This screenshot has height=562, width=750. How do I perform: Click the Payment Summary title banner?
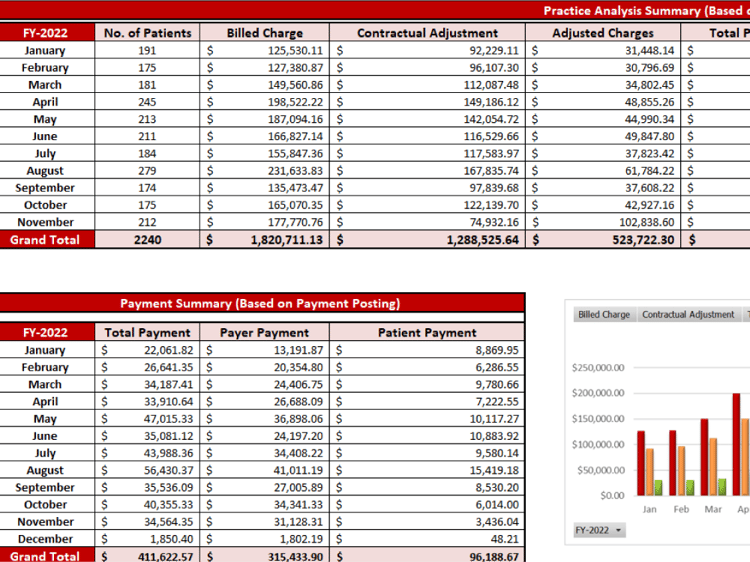(x=260, y=303)
